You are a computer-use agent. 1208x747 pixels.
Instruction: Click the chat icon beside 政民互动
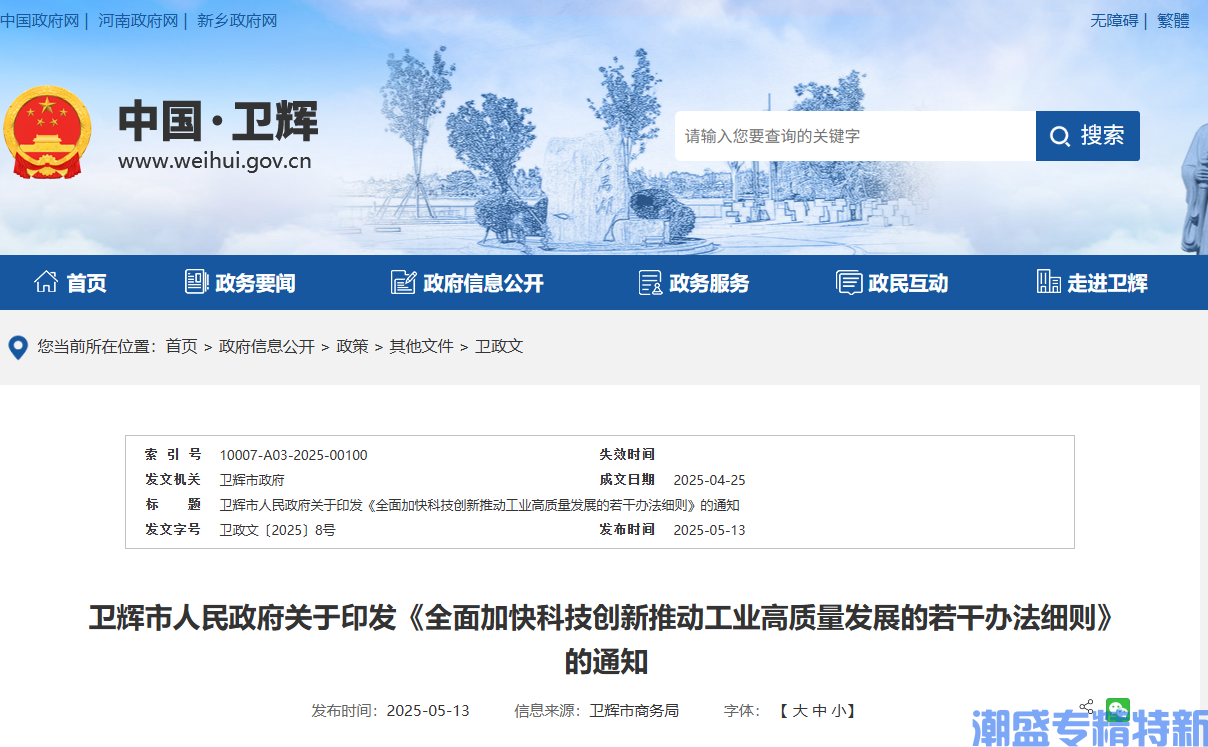[849, 282]
